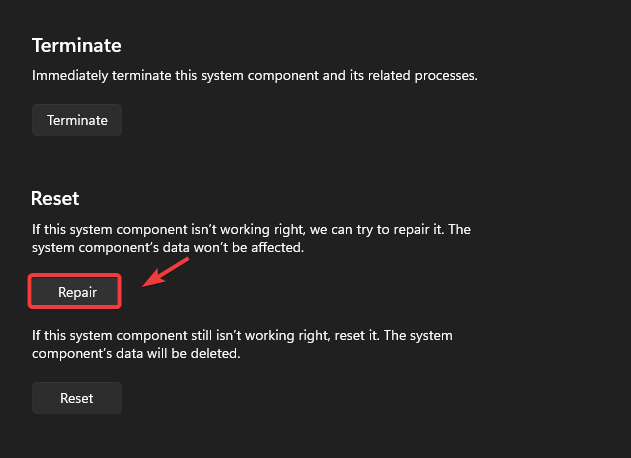Image resolution: width=631 pixels, height=458 pixels.
Task: Click the Terminate section heading
Action: (x=77, y=46)
